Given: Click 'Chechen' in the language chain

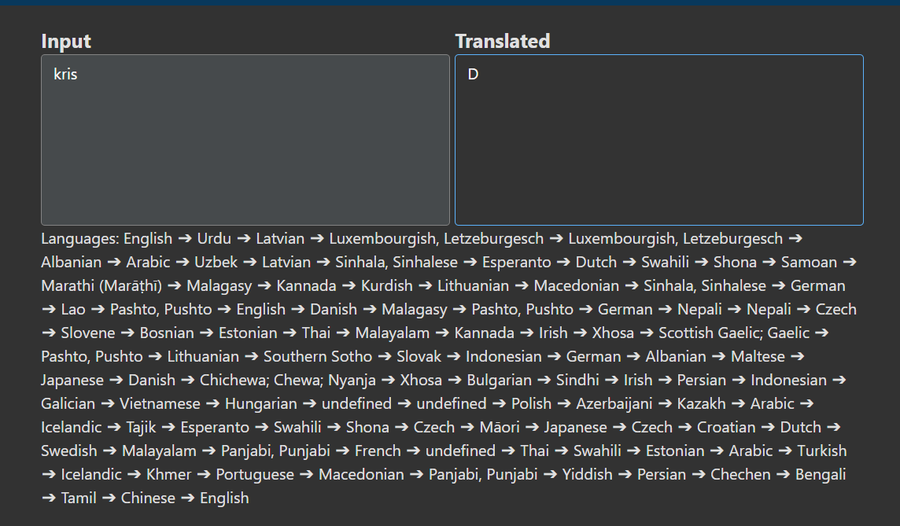Looking at the screenshot, I should [740, 474].
